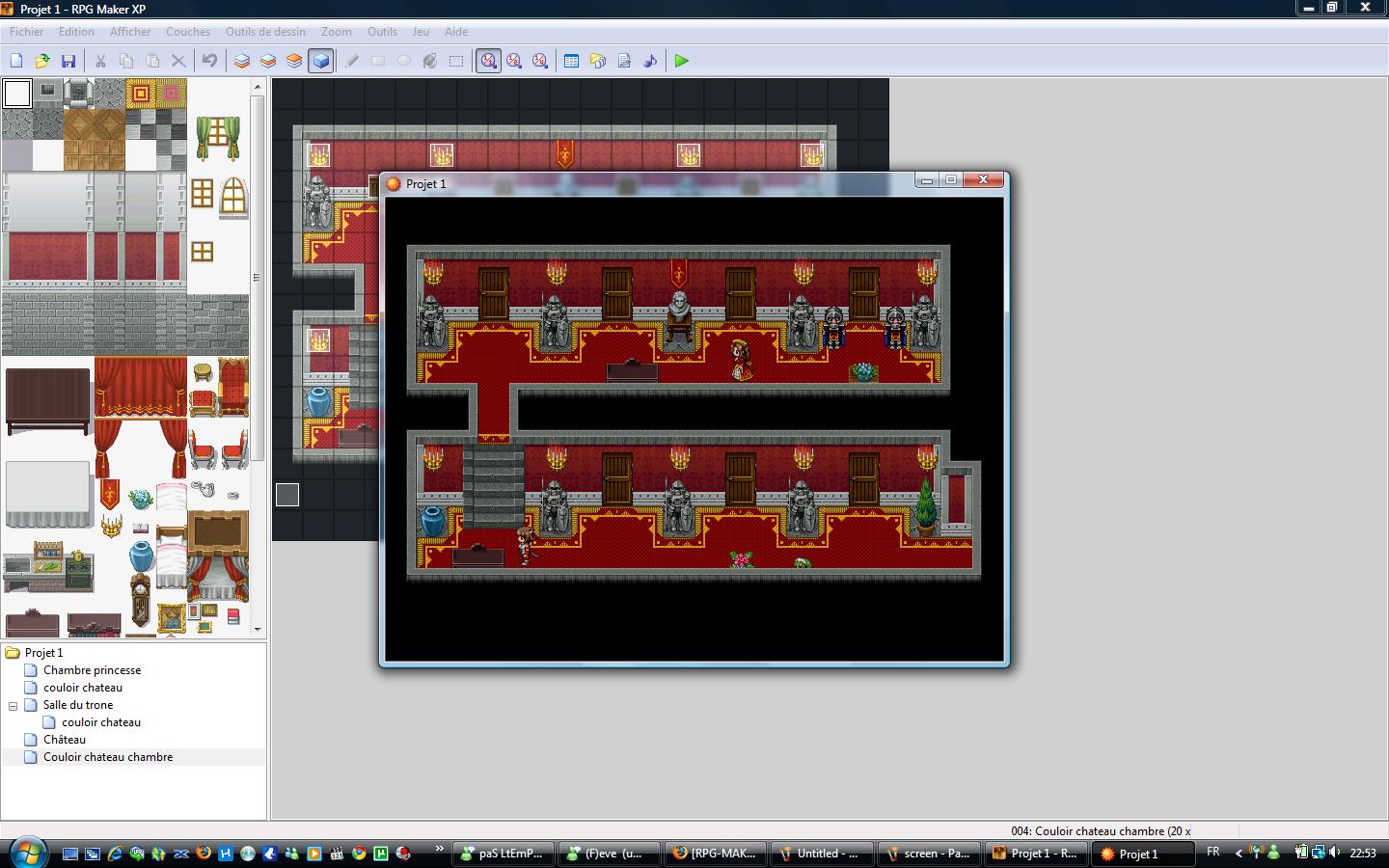1389x868 pixels.
Task: Pick the blue vase tile
Action: [141, 556]
